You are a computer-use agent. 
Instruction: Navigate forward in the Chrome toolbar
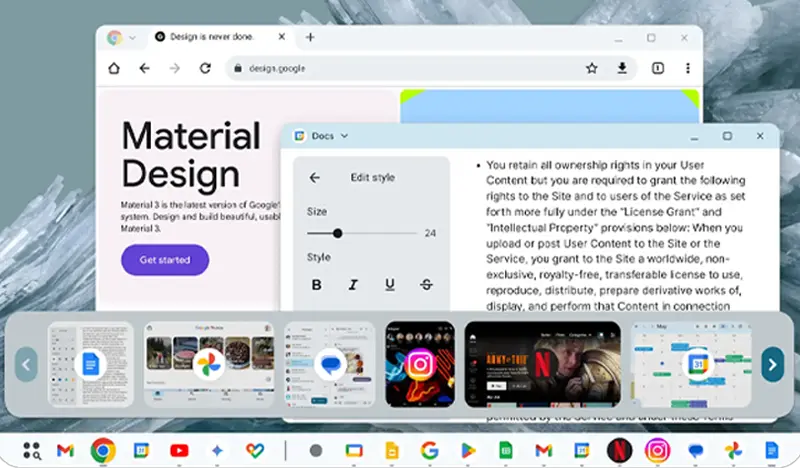pos(174,68)
